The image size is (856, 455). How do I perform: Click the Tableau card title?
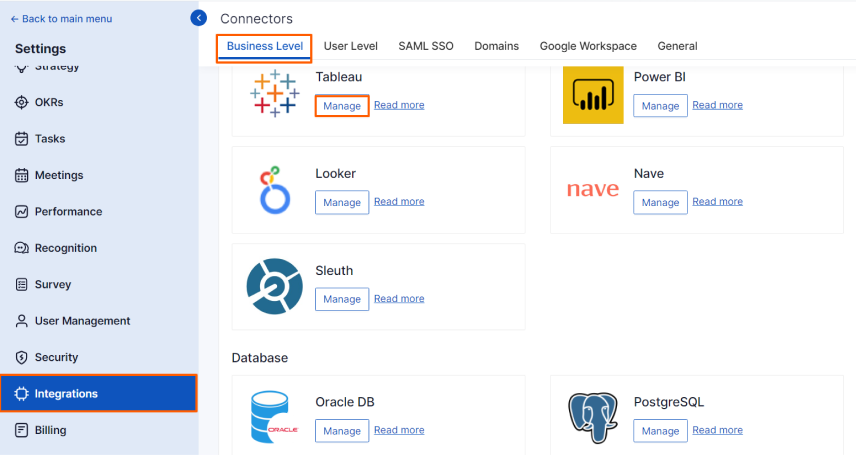pos(338,77)
